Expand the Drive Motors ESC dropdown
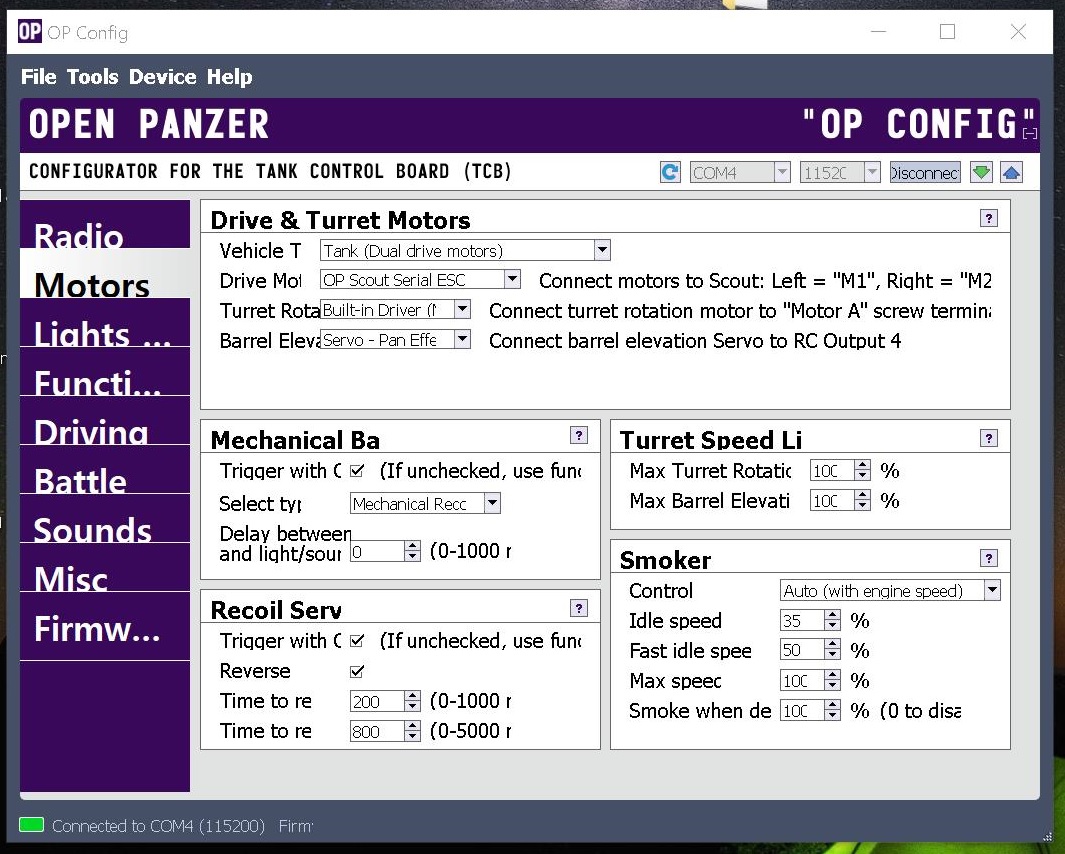This screenshot has height=854, width=1065. tap(512, 280)
